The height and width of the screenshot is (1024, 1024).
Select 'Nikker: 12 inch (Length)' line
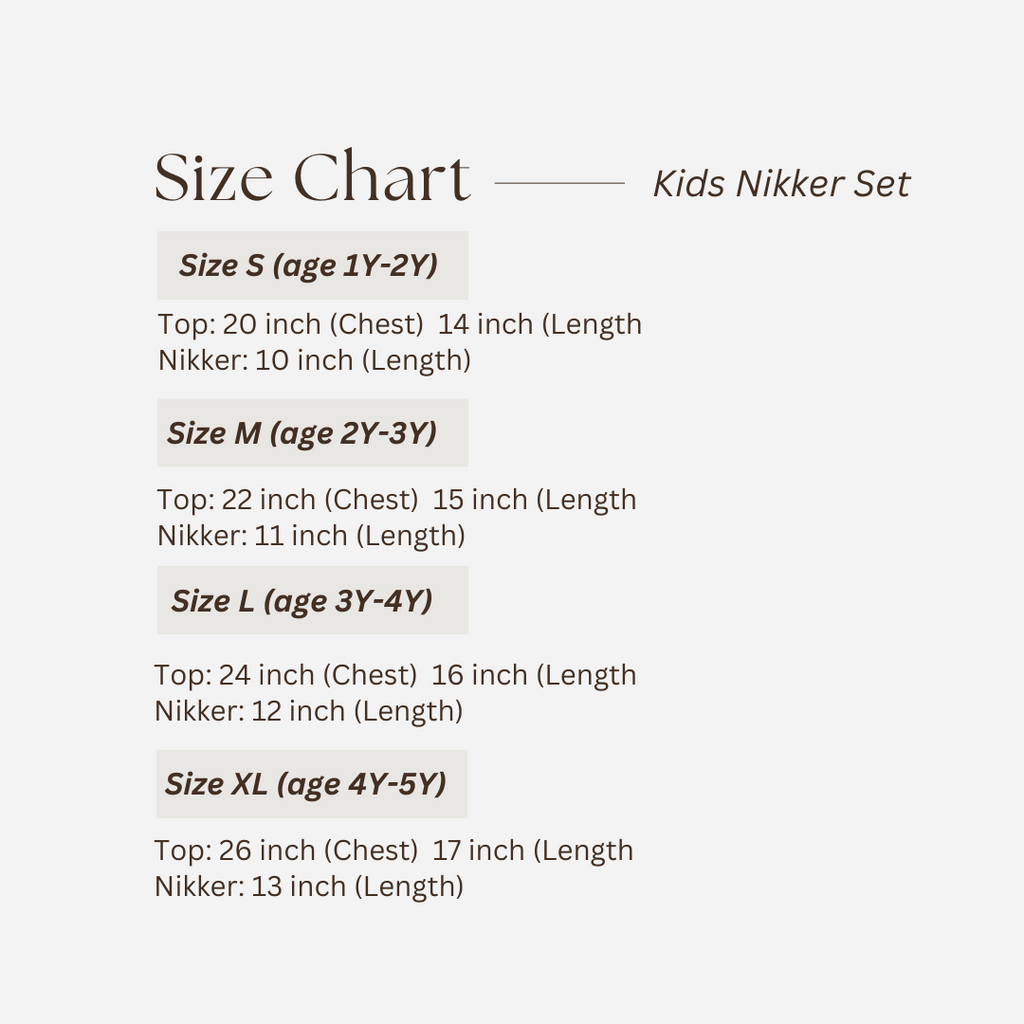308,712
